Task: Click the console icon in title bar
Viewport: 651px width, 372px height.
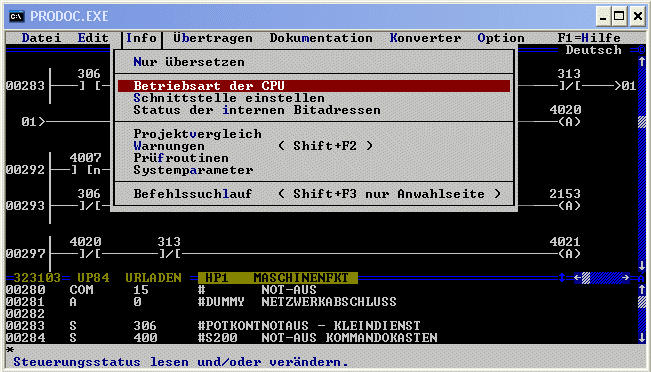Action: pos(17,16)
